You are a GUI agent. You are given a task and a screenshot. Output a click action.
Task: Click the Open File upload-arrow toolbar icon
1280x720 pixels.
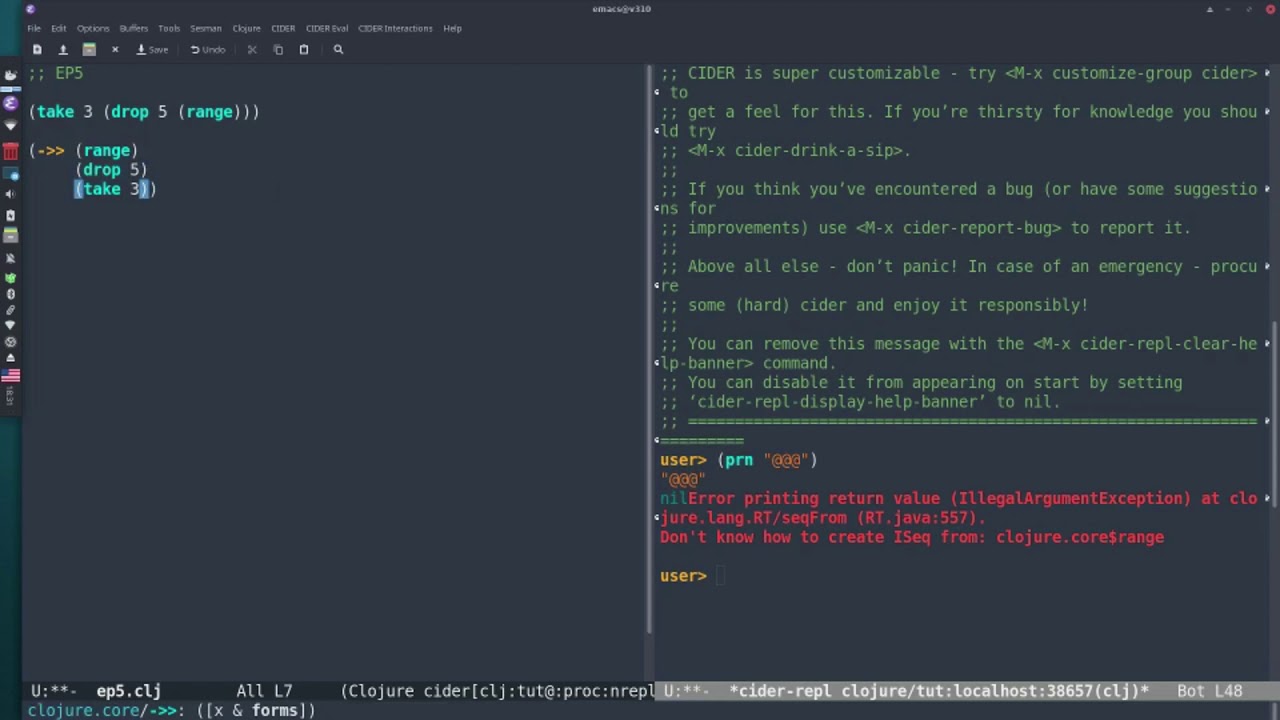pyautogui.click(x=63, y=49)
